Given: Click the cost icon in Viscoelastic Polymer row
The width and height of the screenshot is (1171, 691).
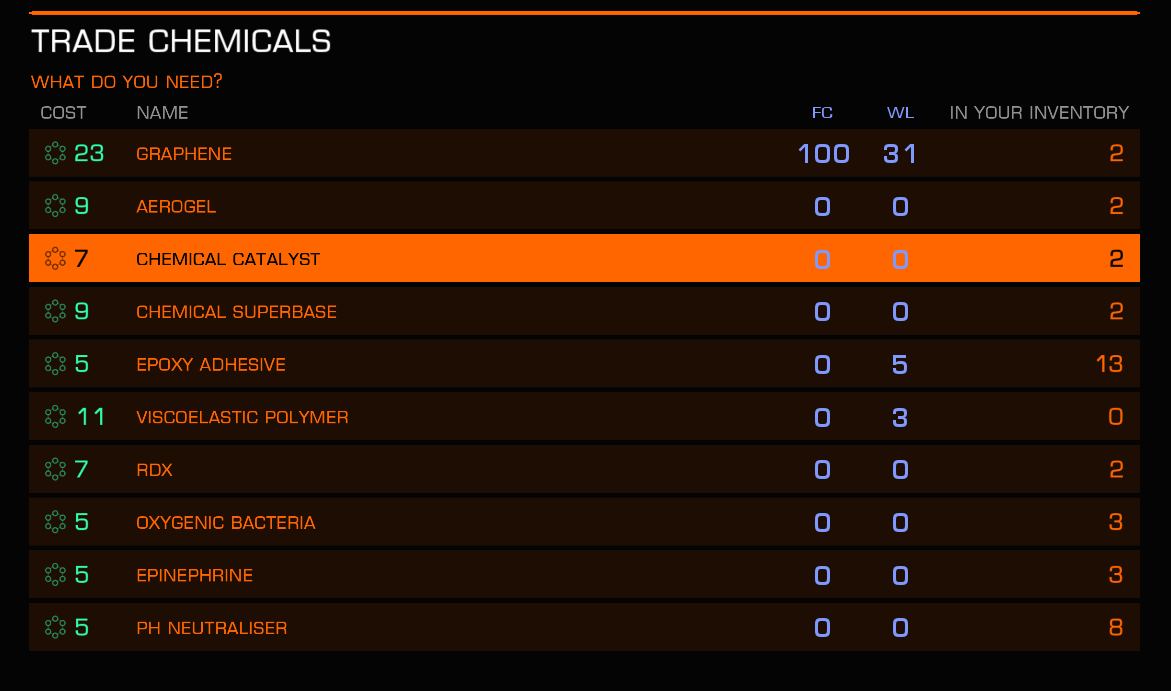Looking at the screenshot, I should coord(55,416).
